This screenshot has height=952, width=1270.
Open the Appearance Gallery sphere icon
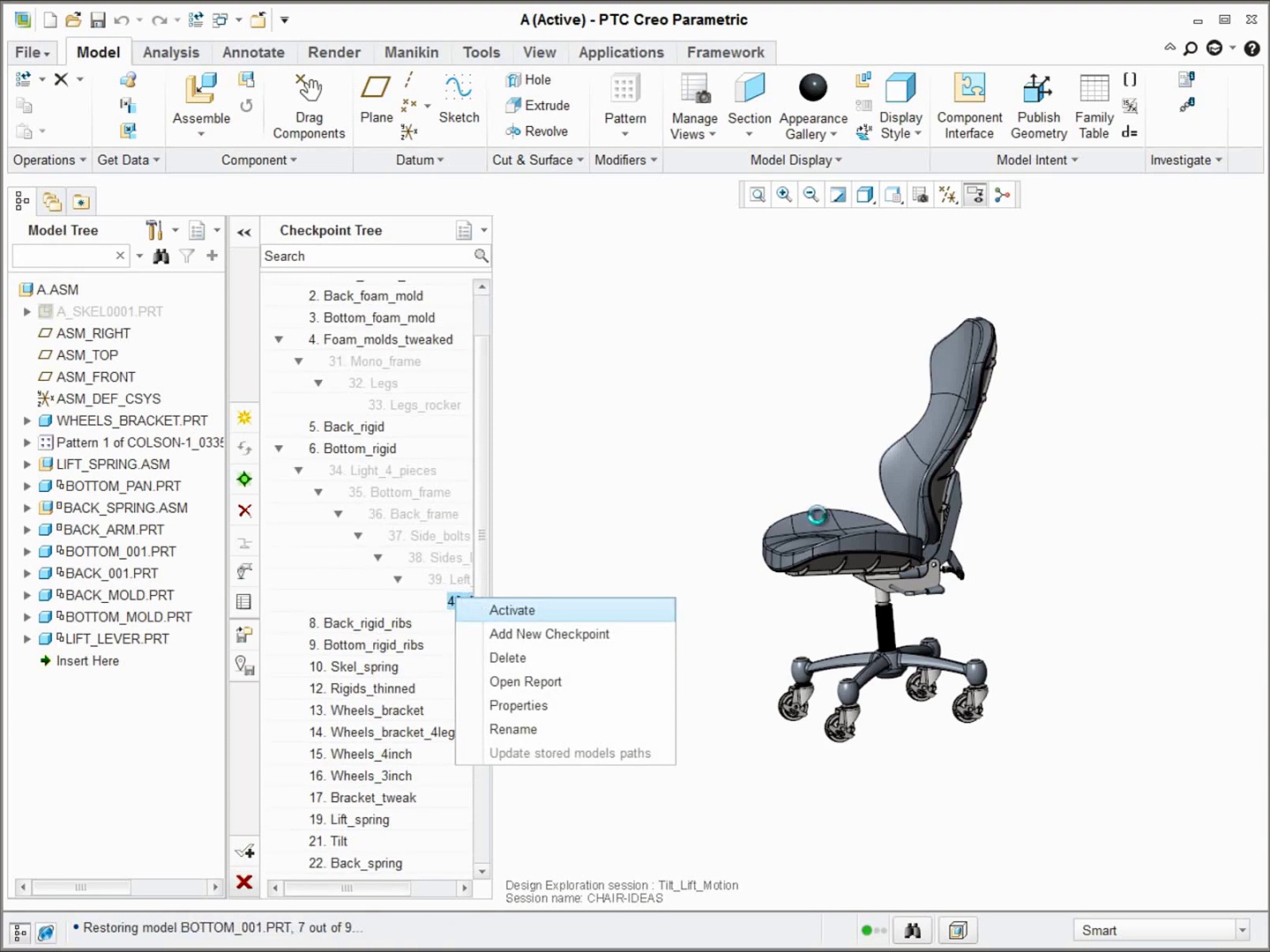(x=812, y=88)
